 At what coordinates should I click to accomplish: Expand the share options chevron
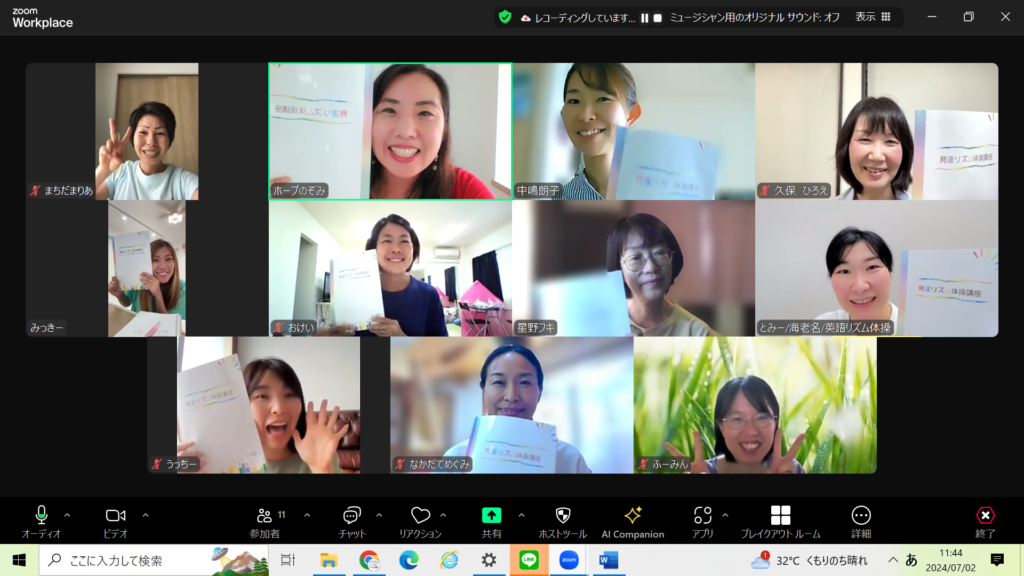click(521, 515)
